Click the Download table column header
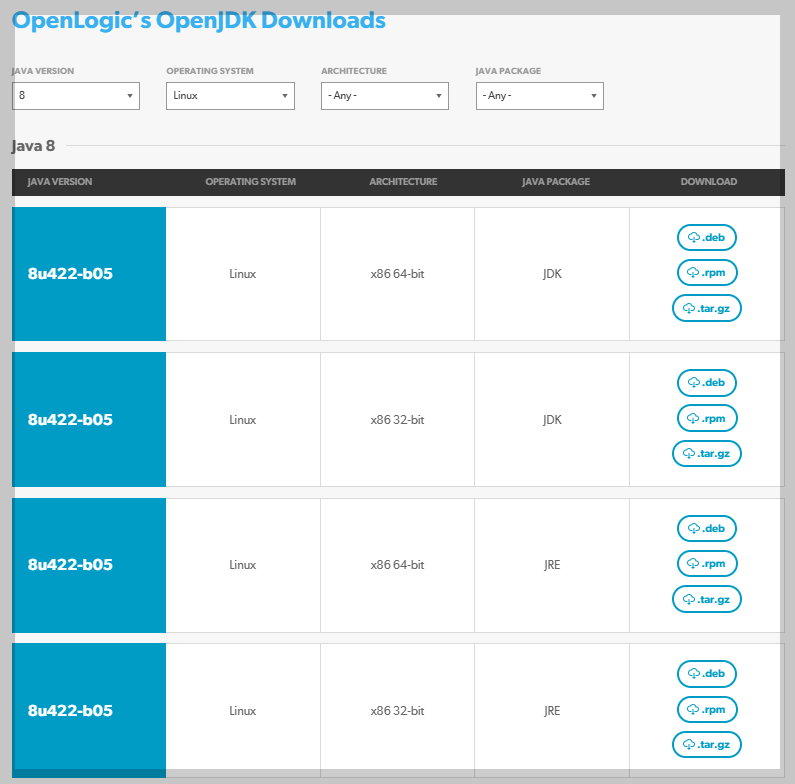Screen dimensions: 795x784 709,182
